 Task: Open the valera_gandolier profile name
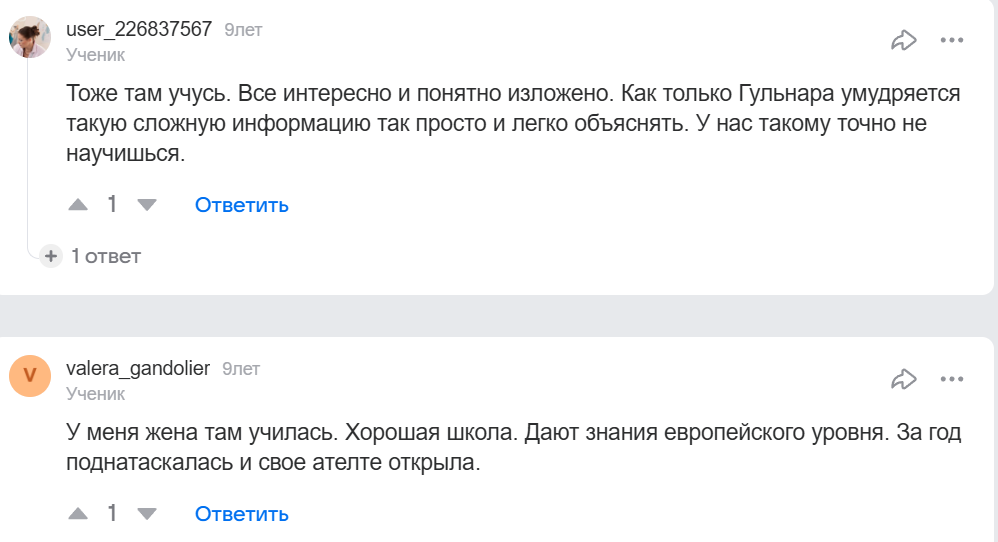pos(138,368)
